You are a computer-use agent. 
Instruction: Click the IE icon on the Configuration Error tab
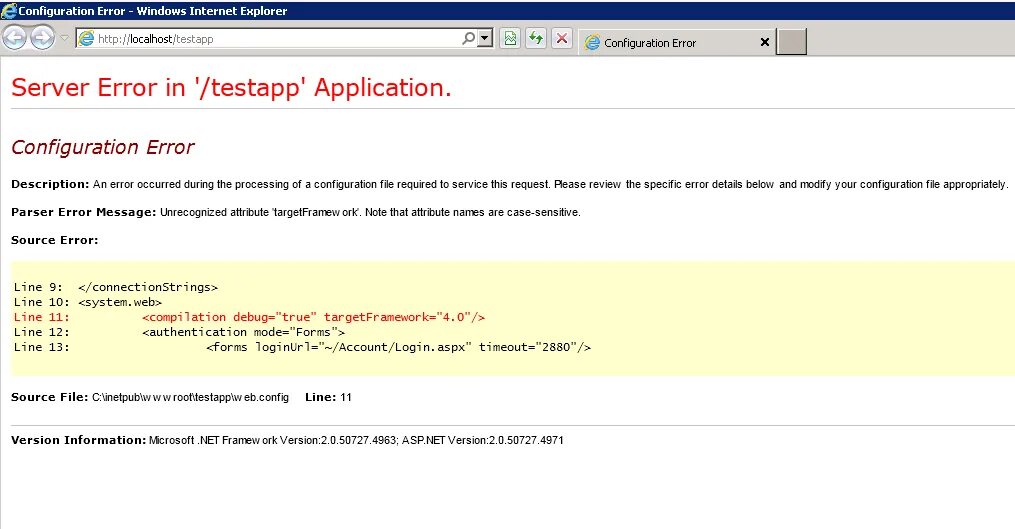point(592,43)
